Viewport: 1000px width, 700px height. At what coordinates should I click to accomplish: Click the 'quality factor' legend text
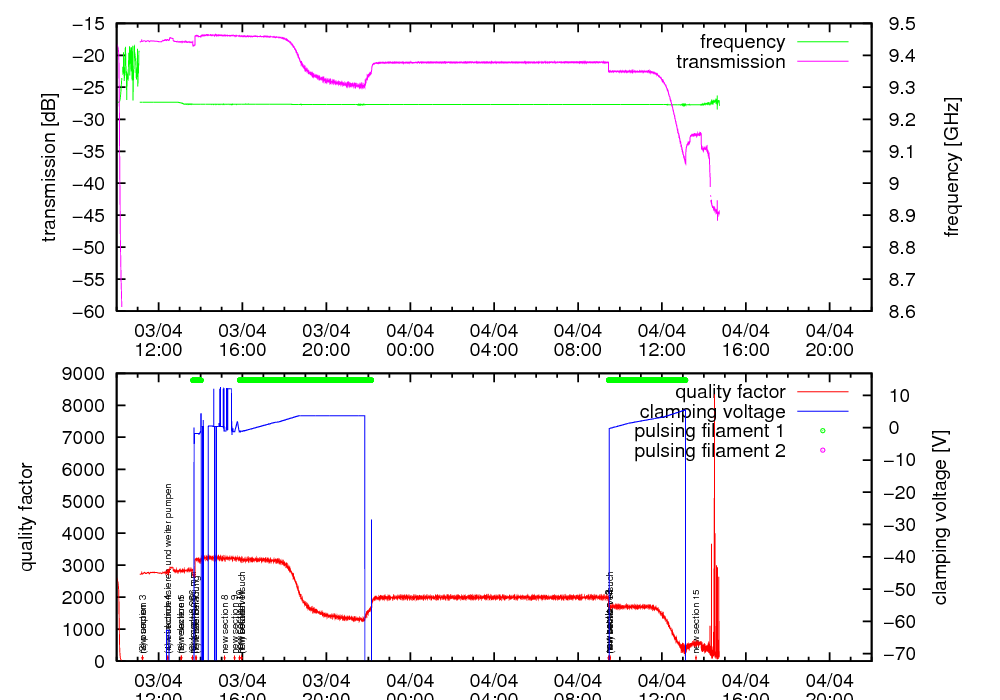[732, 392]
